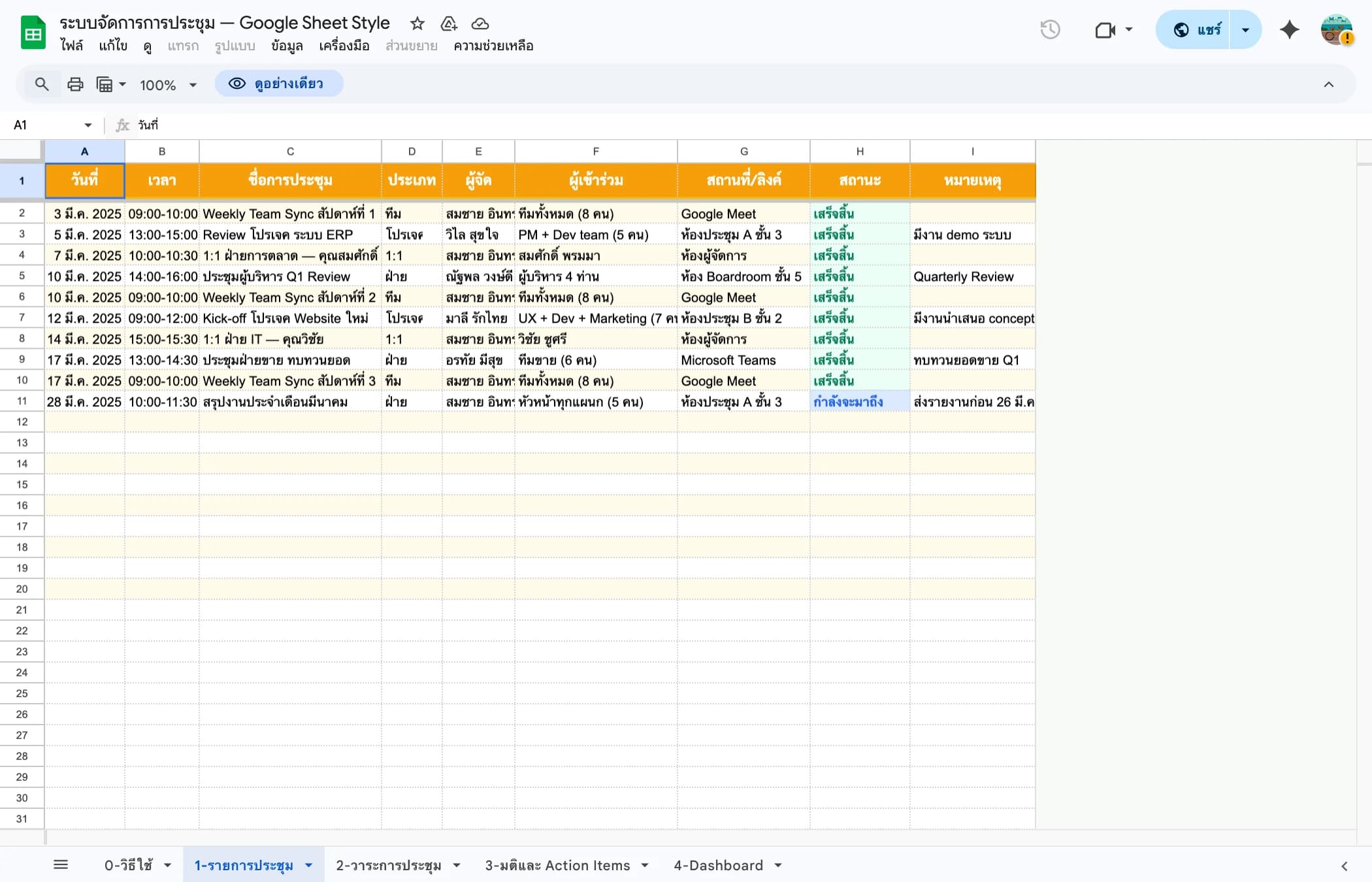Insert a function using the fx icon
Screen dimensions: 1372x882
(x=122, y=125)
